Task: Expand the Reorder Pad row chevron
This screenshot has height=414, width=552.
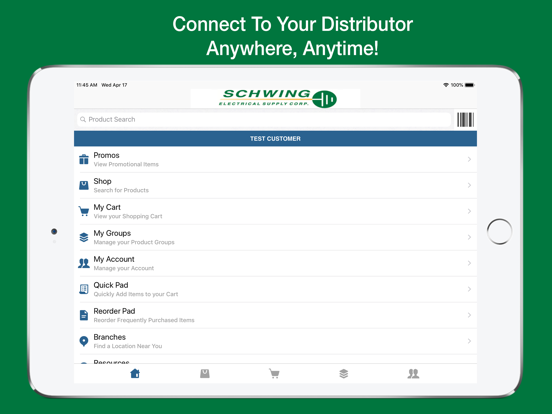Action: pyautogui.click(x=469, y=315)
